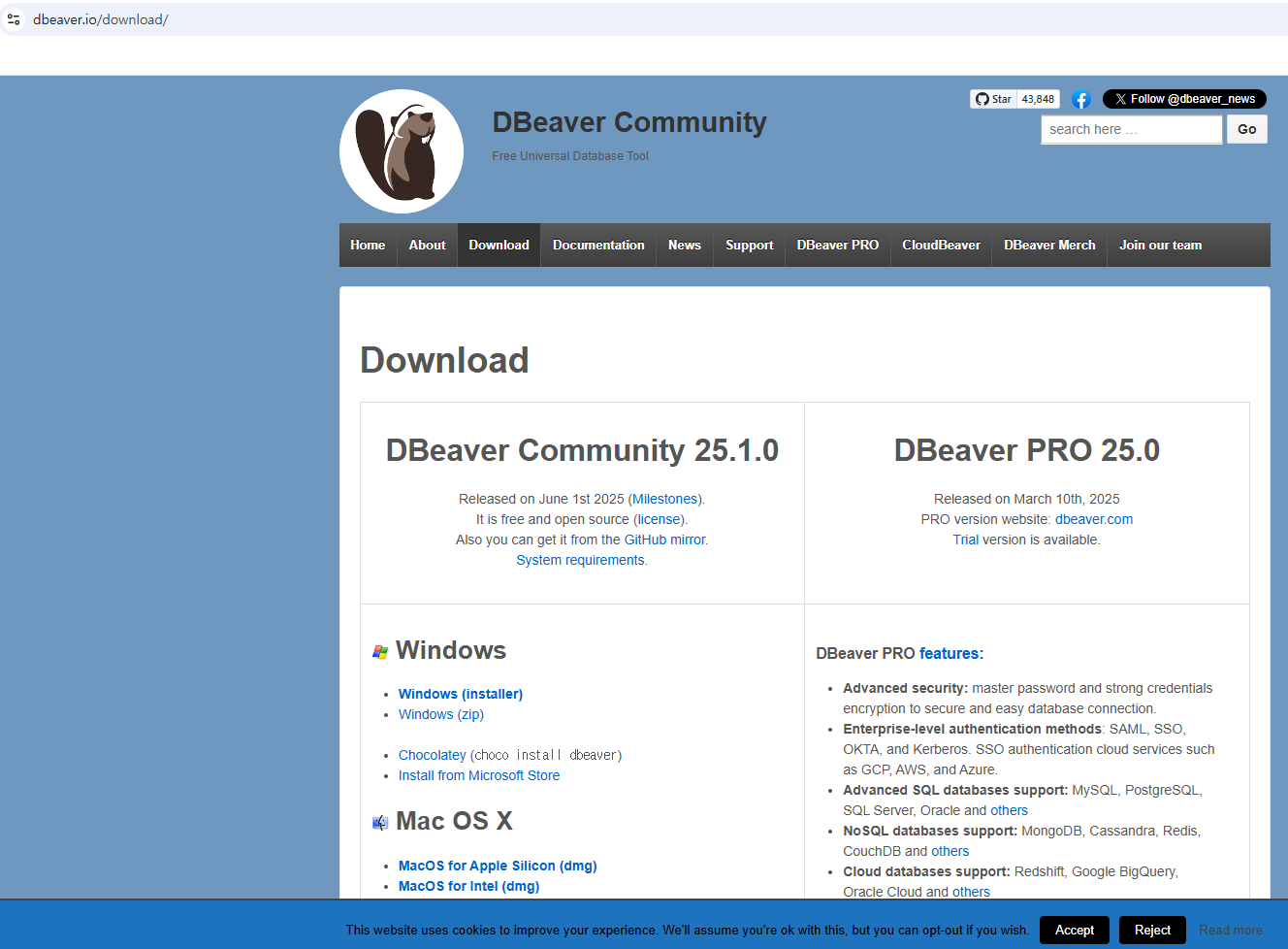This screenshot has height=949, width=1288.
Task: Open the Facebook icon link
Action: (1081, 99)
